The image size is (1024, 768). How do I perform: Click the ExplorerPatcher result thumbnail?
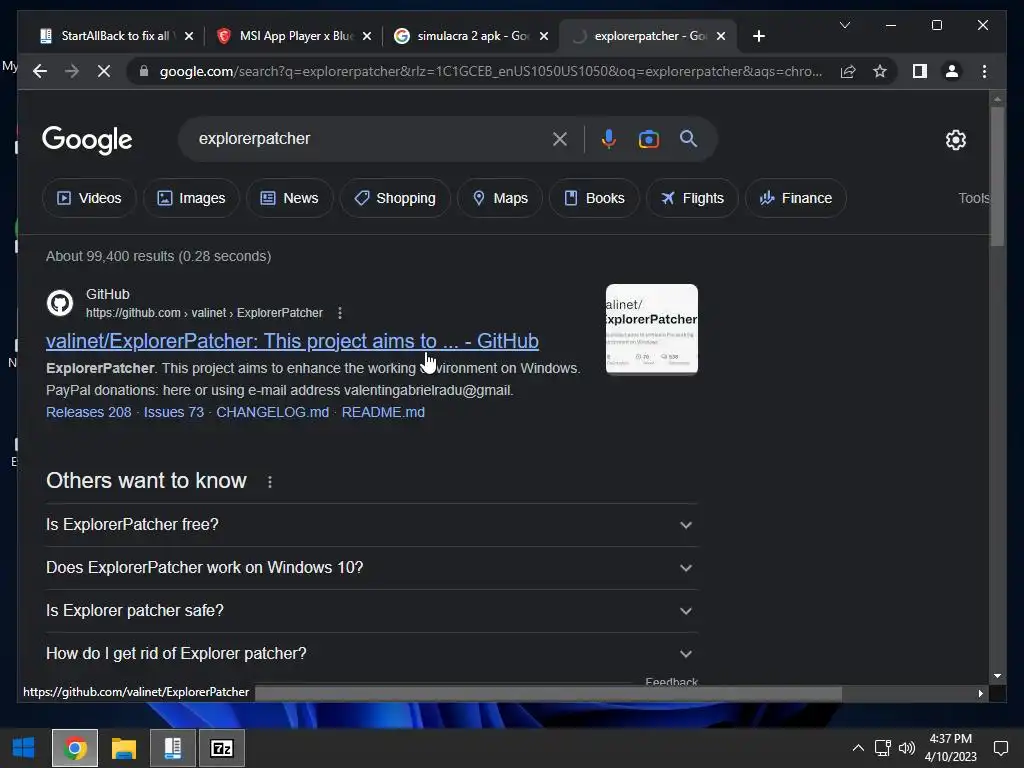(x=652, y=329)
